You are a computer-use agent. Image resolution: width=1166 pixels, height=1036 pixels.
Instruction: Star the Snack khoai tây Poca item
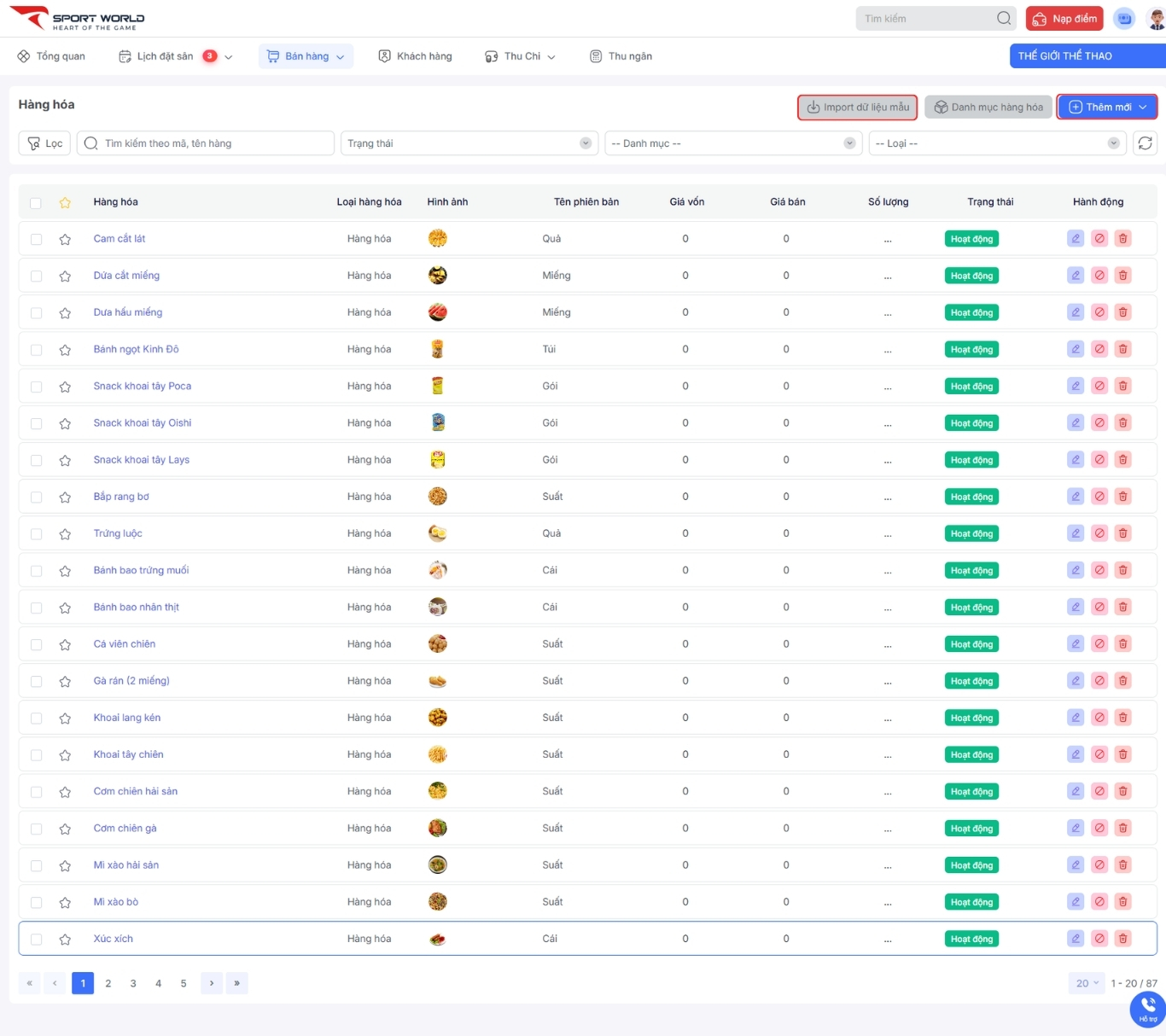(65, 387)
